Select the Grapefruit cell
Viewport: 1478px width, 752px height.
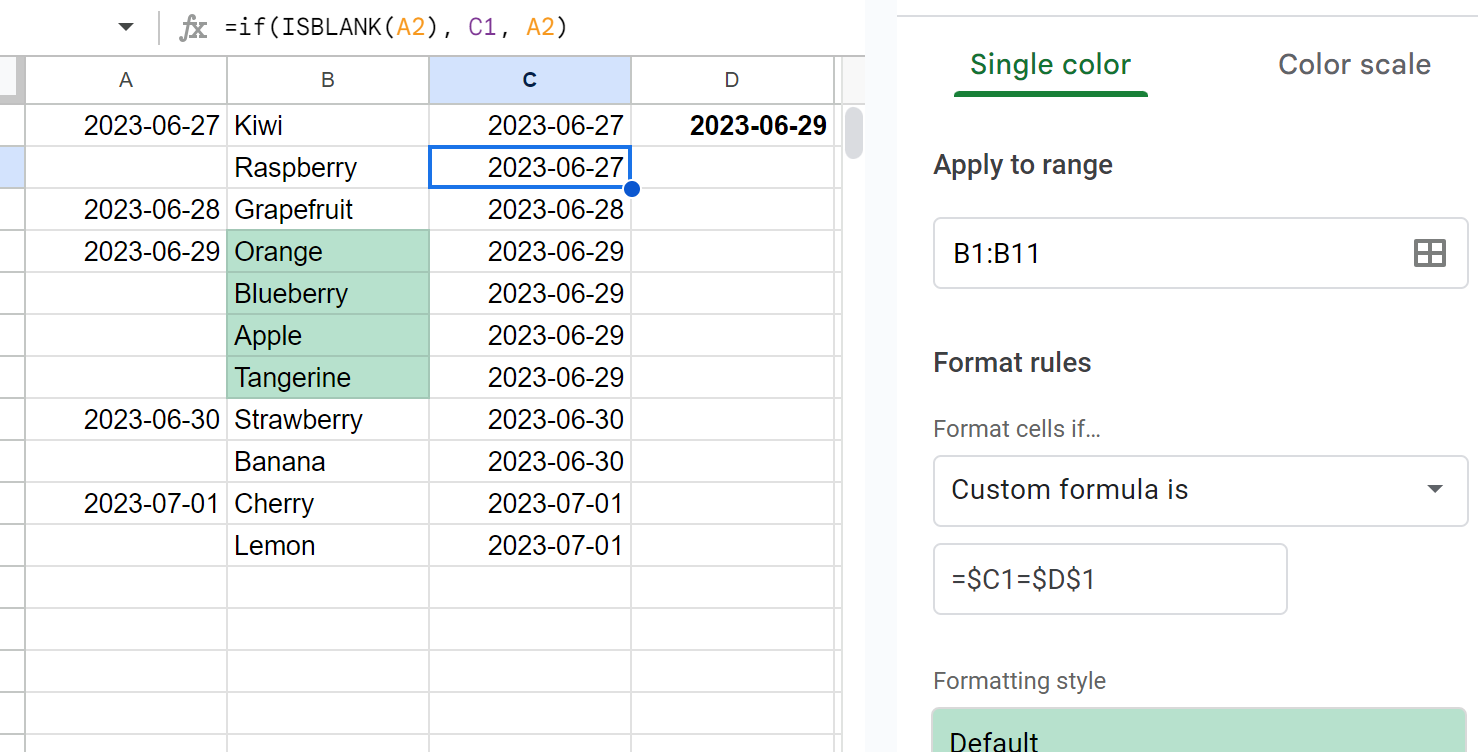pyautogui.click(x=328, y=209)
